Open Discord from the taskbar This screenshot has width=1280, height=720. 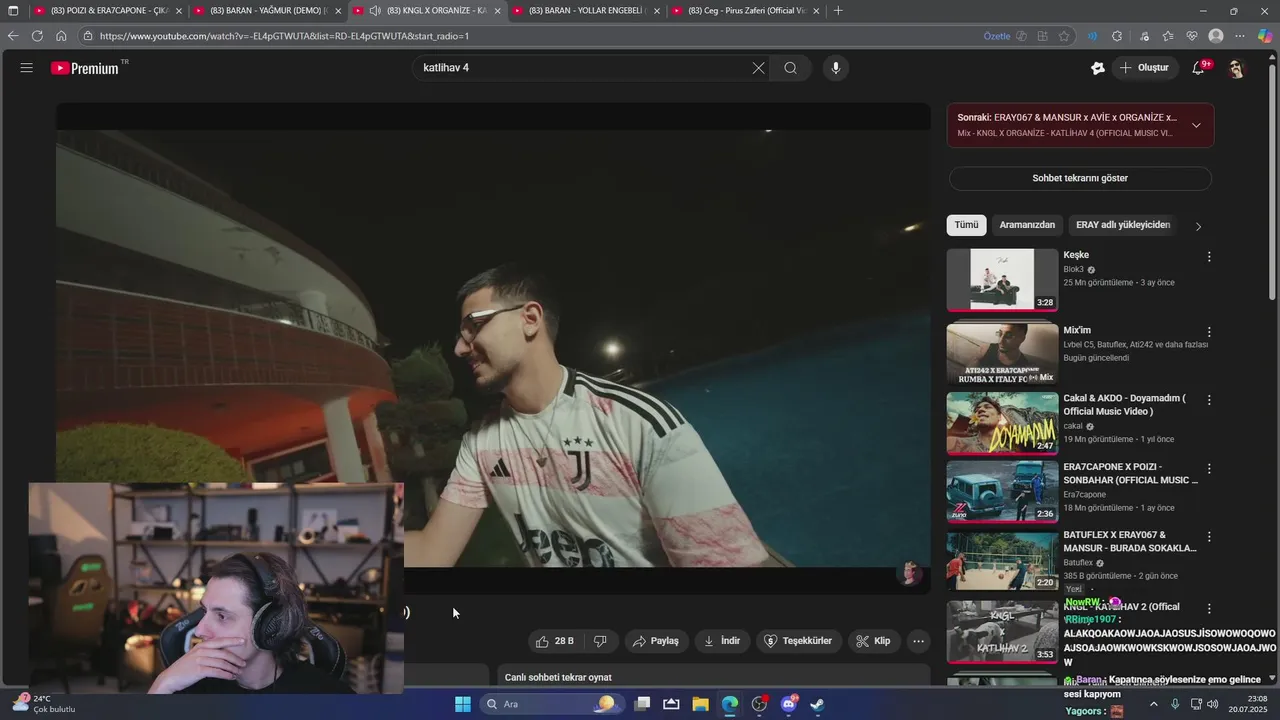point(788,704)
